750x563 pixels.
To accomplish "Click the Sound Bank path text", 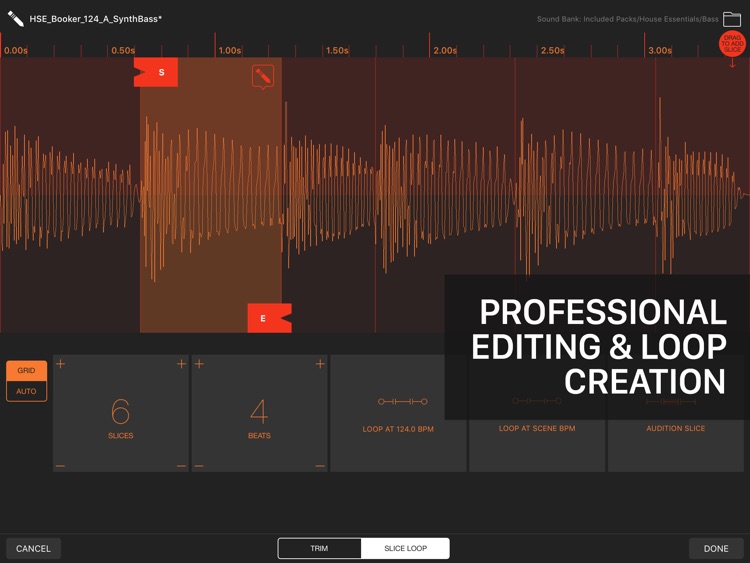I will [x=628, y=19].
